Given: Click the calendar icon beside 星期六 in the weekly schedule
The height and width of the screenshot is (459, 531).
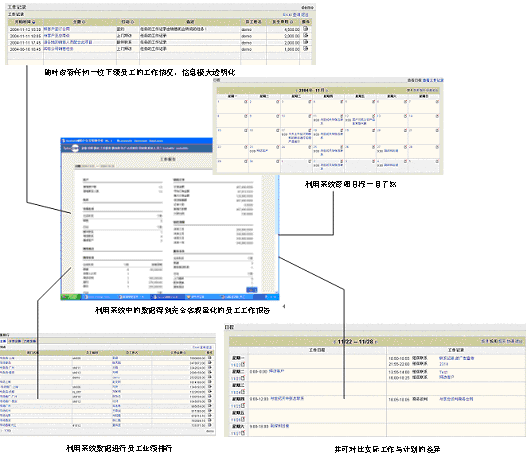Looking at the screenshot, I should pyautogui.click(x=242, y=433).
